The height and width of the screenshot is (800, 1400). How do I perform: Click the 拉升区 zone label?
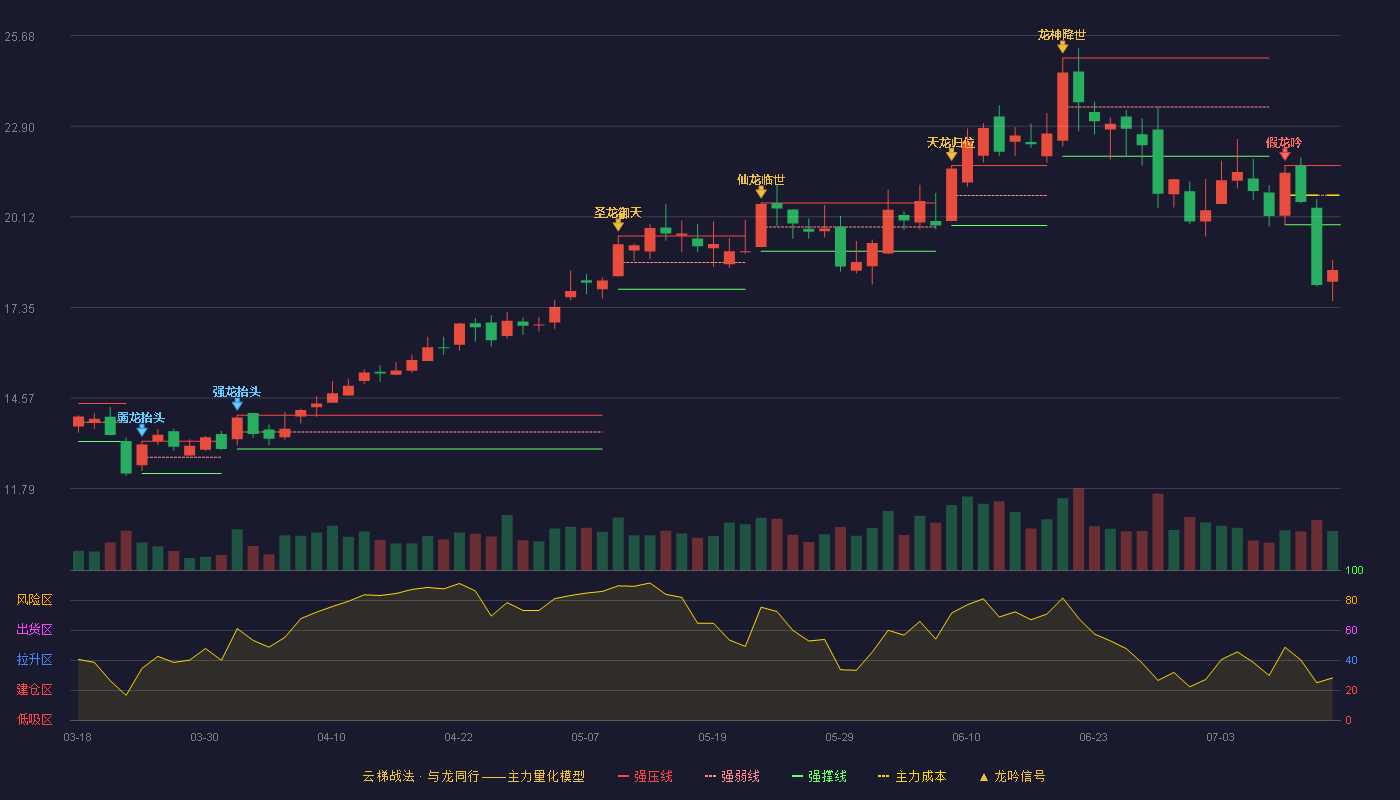coord(34,660)
